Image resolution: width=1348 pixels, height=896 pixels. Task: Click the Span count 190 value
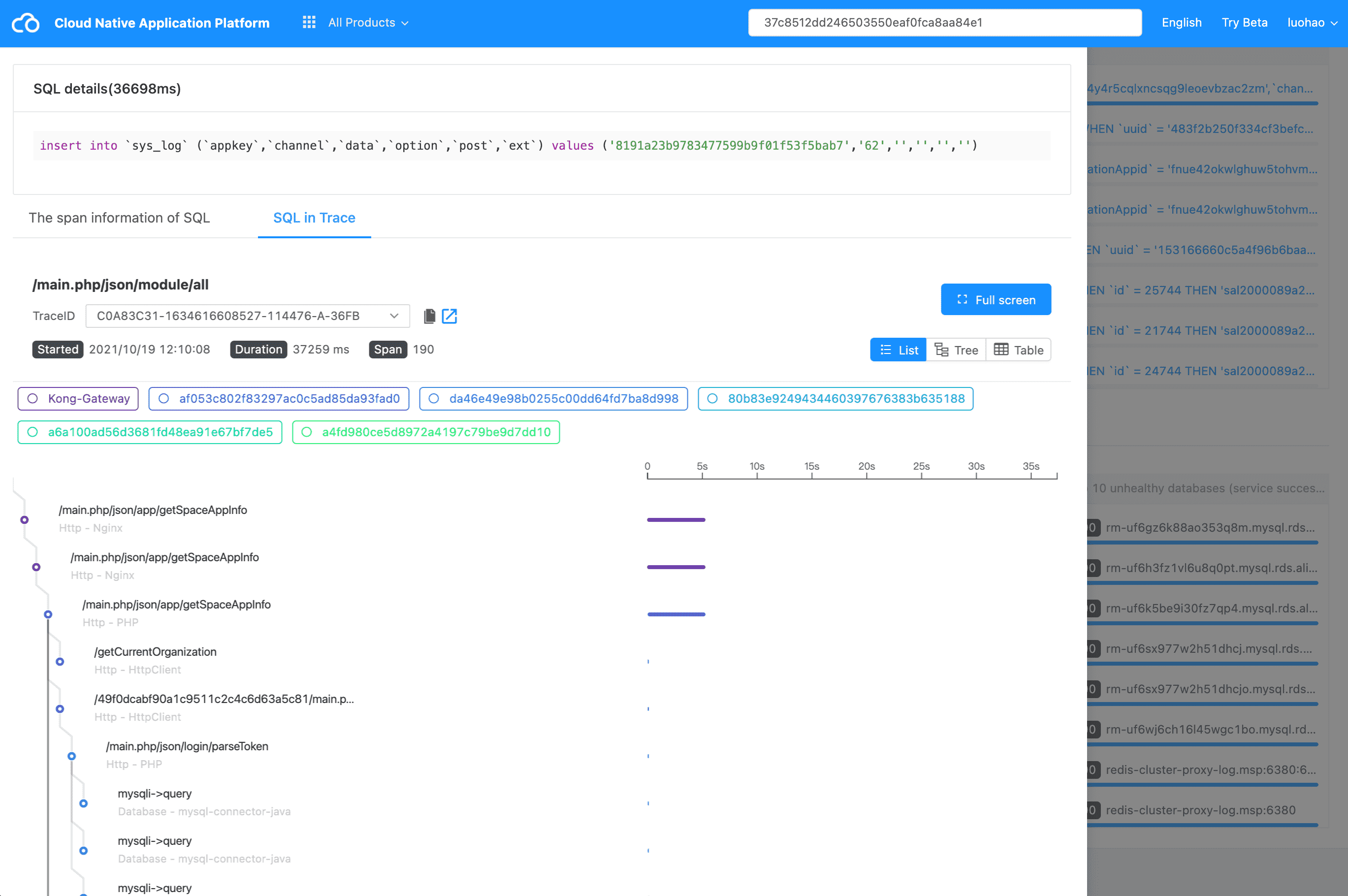[x=423, y=350]
